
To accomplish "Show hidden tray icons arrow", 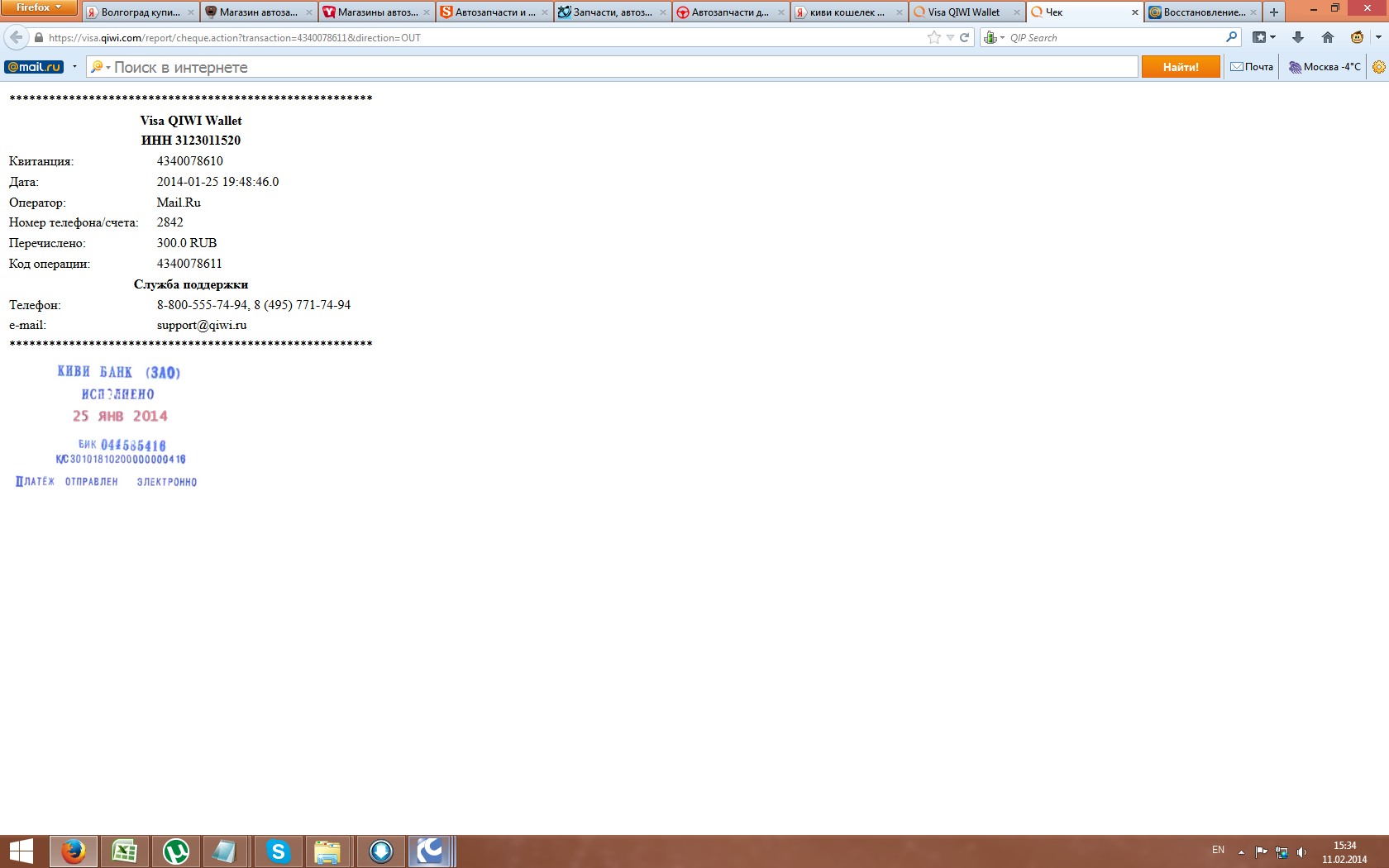I will pos(1241,851).
